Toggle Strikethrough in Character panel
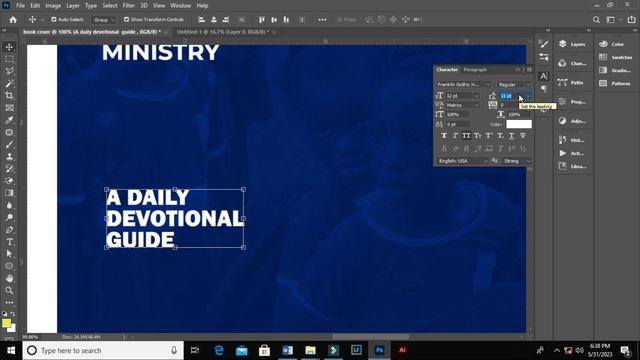 pos(522,136)
